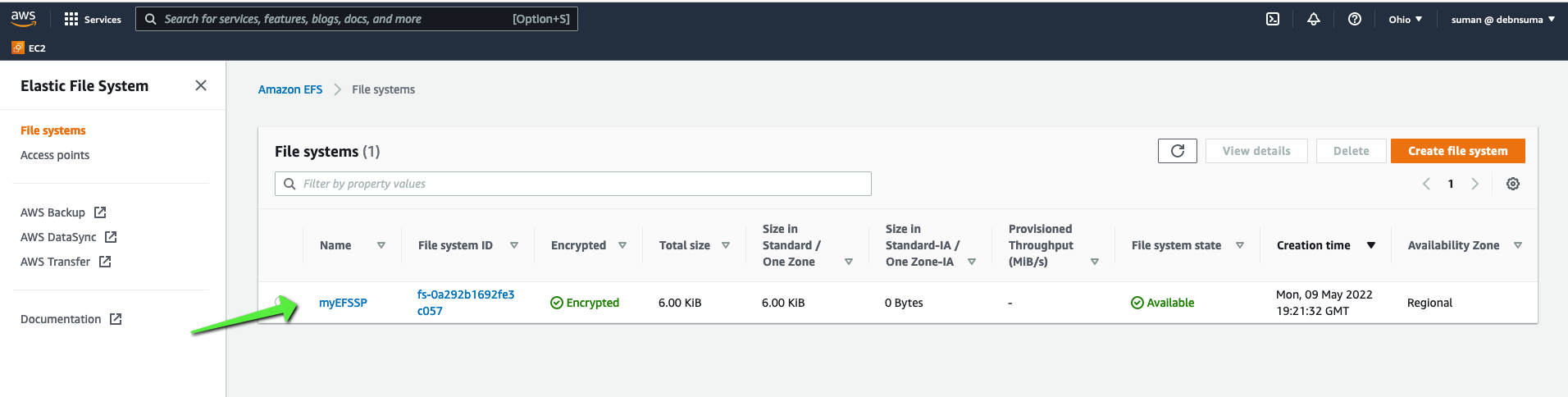This screenshot has height=397, width=1568.
Task: Open the Ohio region dropdown
Action: 1406,19
